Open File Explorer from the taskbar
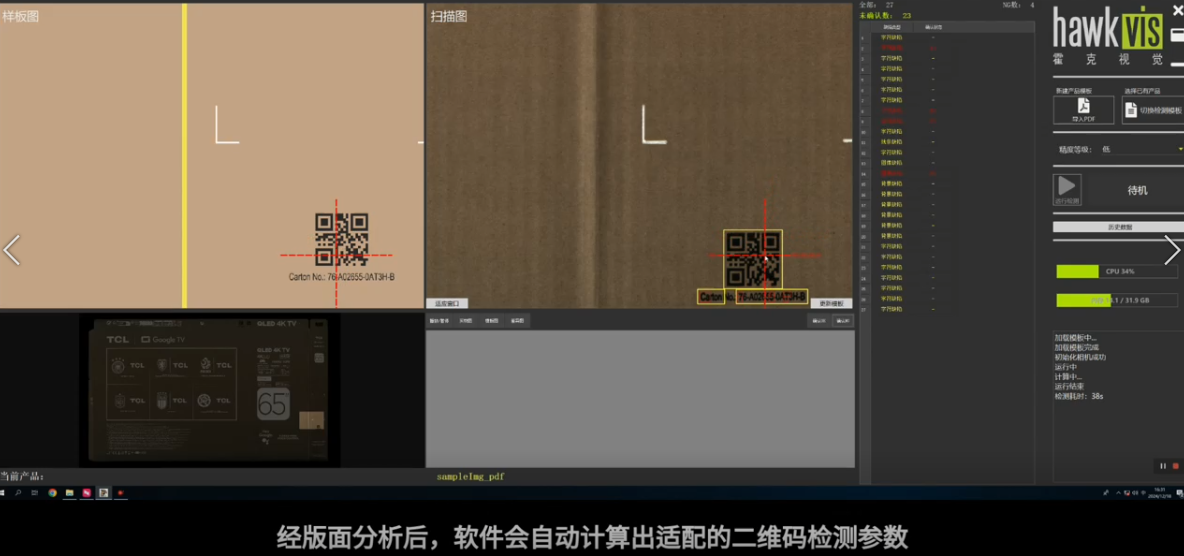This screenshot has height=556, width=1184. tap(69, 493)
